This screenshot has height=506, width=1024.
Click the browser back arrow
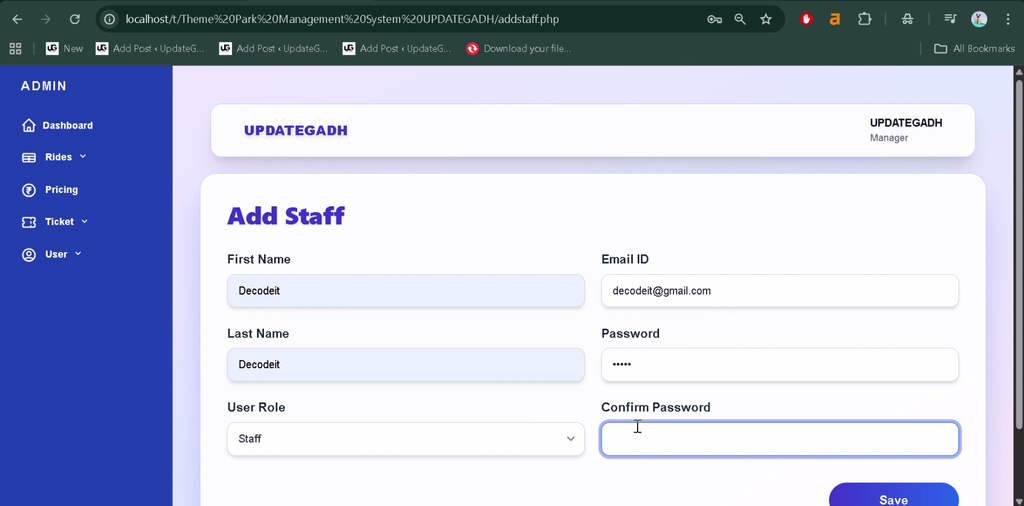point(17,19)
